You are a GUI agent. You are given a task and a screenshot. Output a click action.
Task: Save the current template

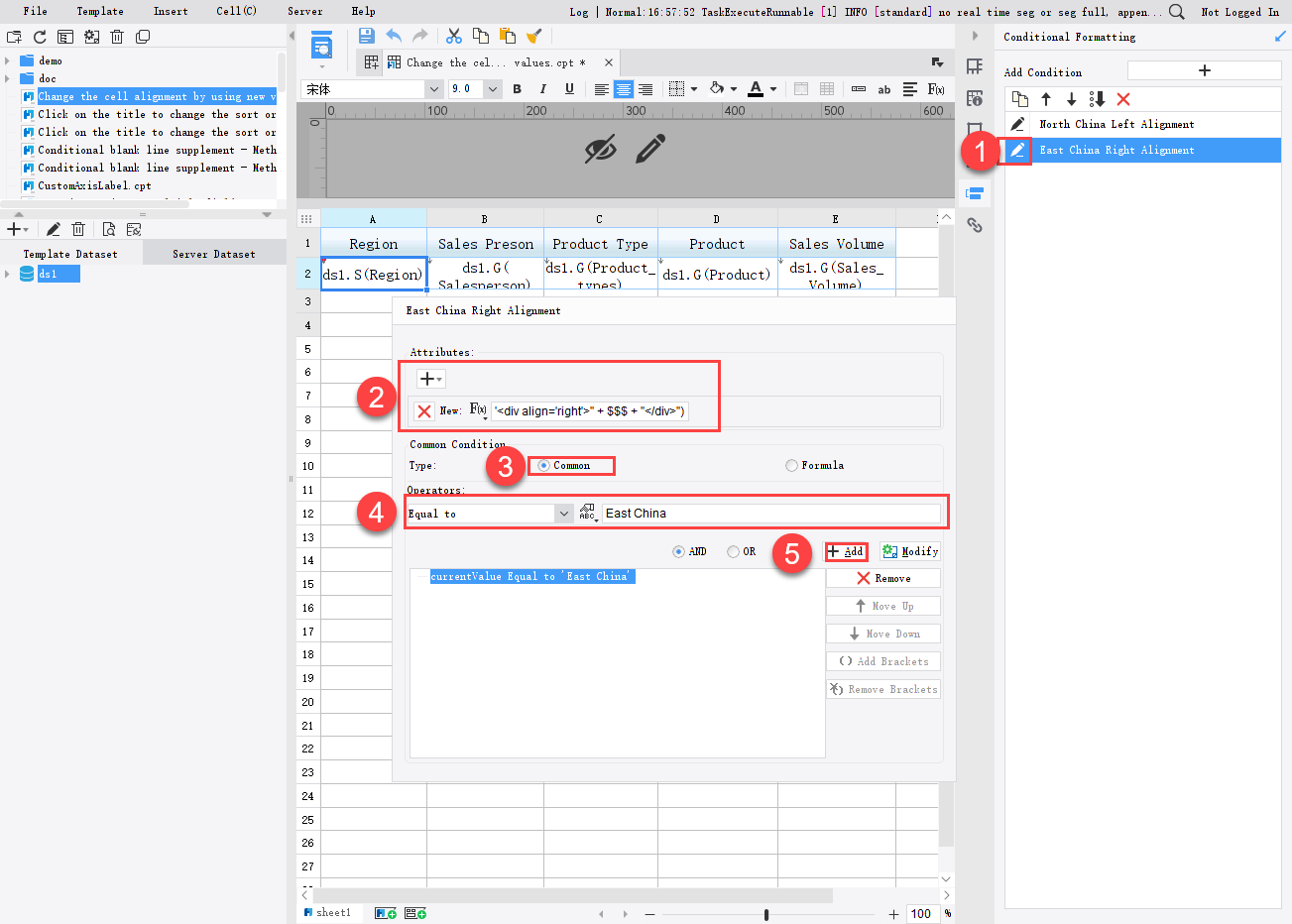click(366, 35)
